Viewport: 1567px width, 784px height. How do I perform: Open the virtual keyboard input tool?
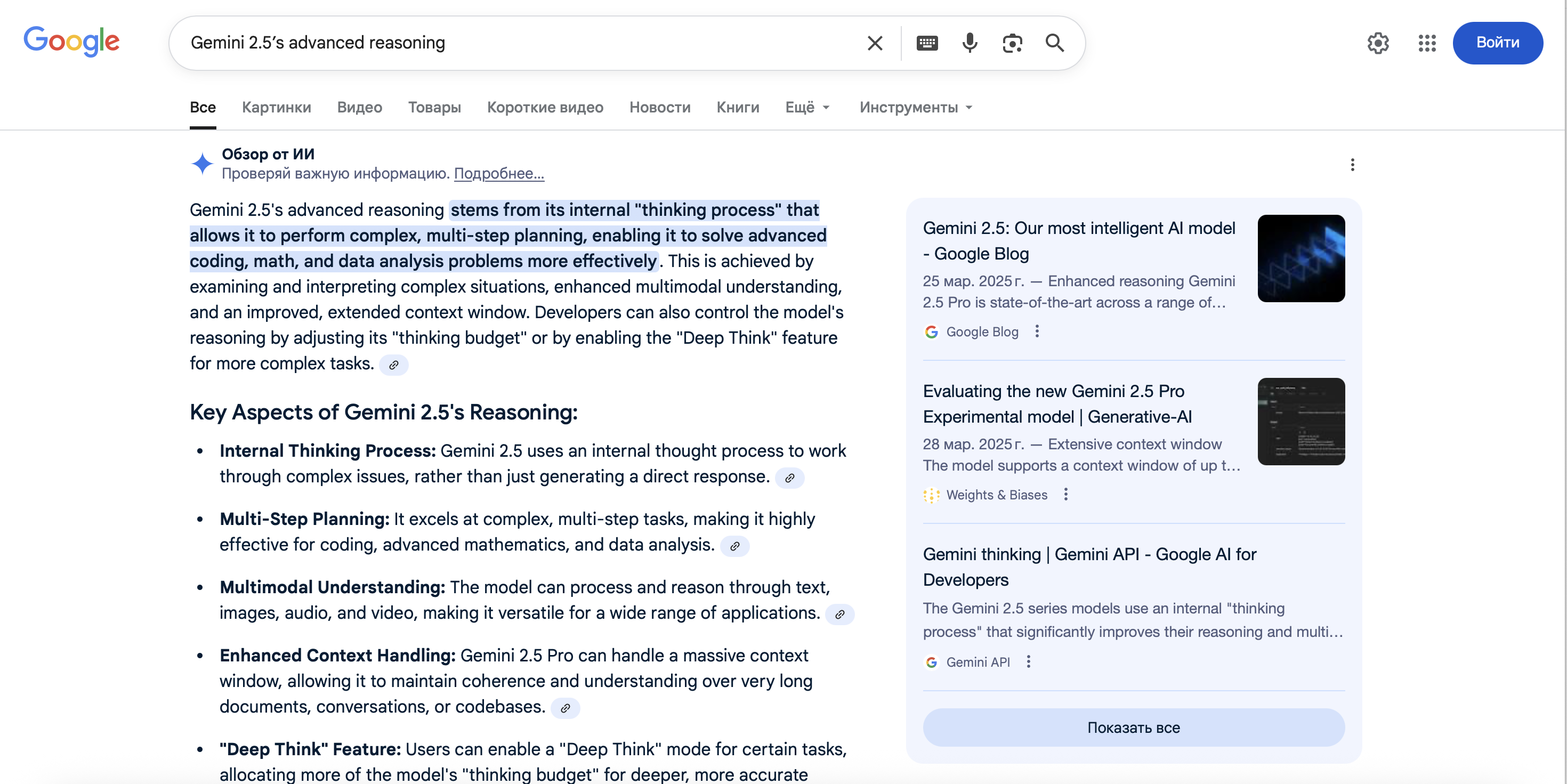click(x=927, y=43)
